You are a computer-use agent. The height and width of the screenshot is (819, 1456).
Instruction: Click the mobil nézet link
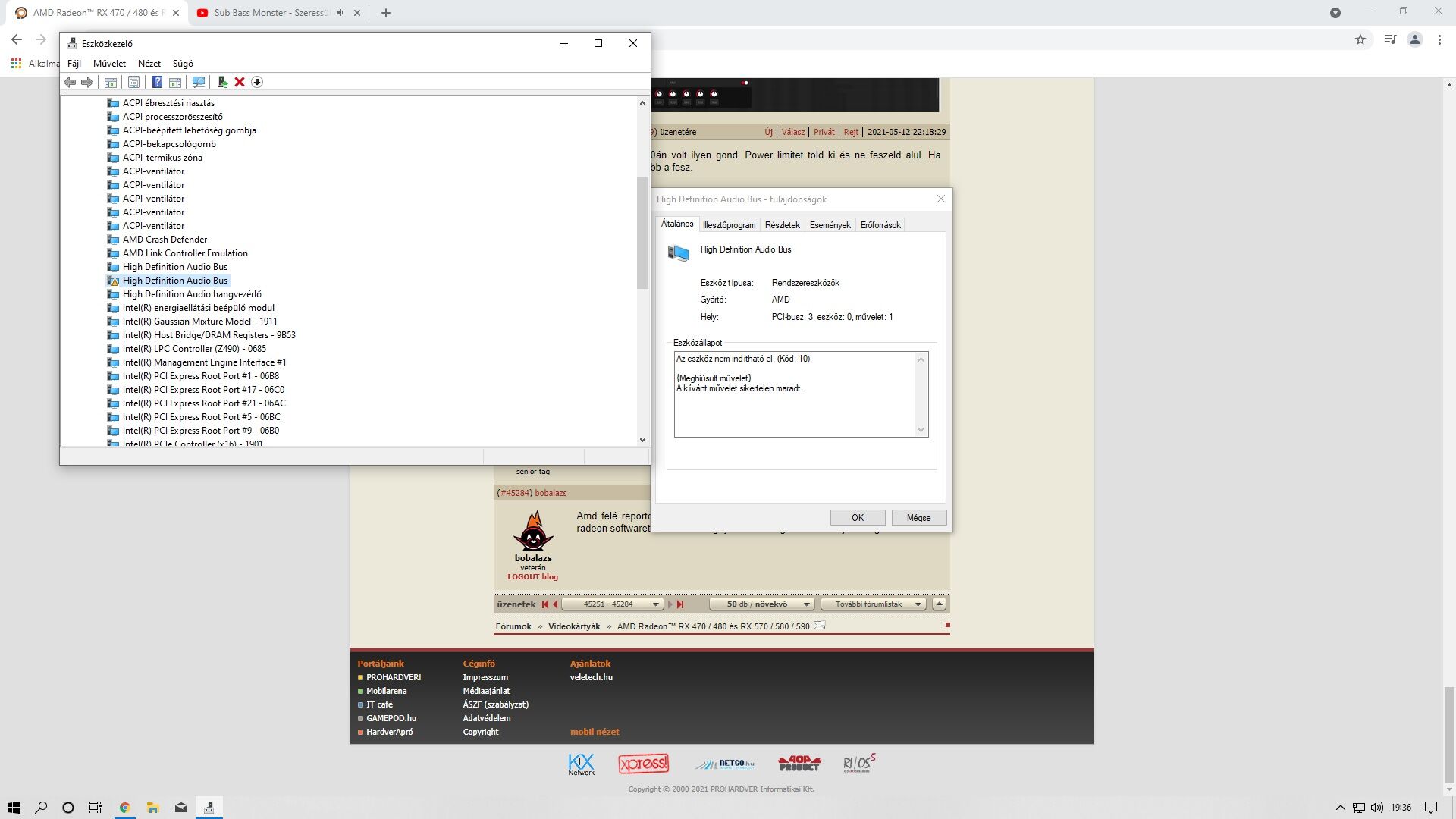[595, 732]
